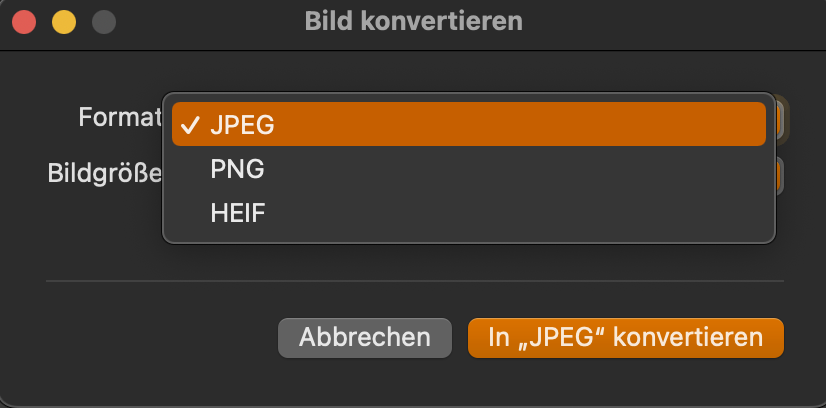This screenshot has width=826, height=408.
Task: Click the checkmark beside JPEG
Action: pos(190,125)
